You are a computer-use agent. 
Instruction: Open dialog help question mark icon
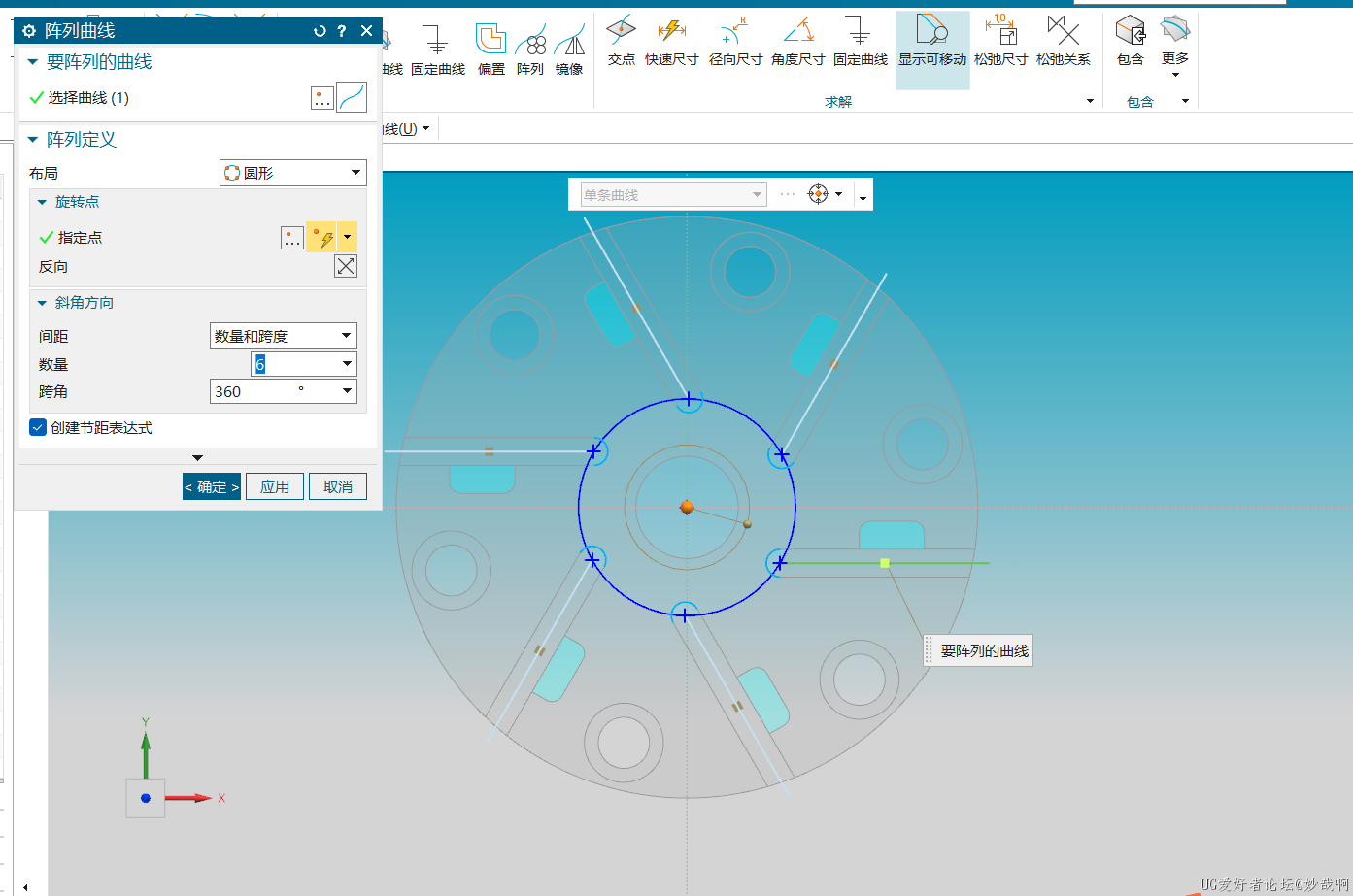[342, 31]
